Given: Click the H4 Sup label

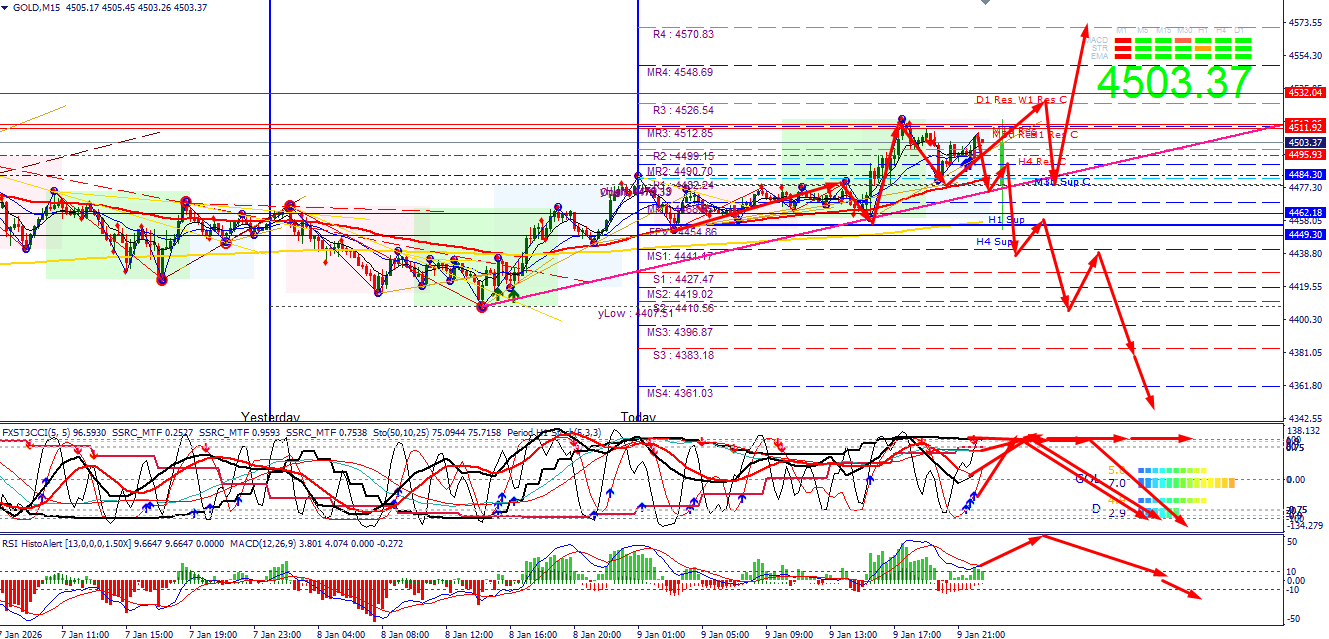Looking at the screenshot, I should [995, 242].
